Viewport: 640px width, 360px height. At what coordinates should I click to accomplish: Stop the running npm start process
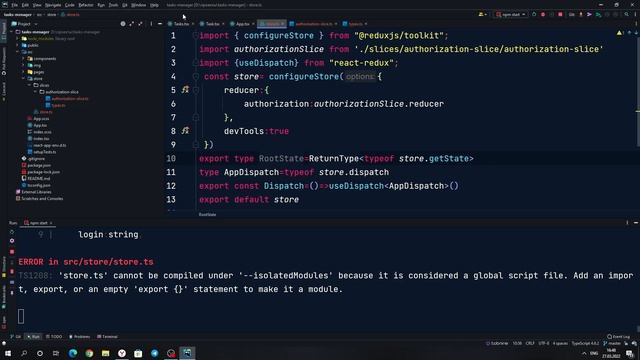pos(560,14)
